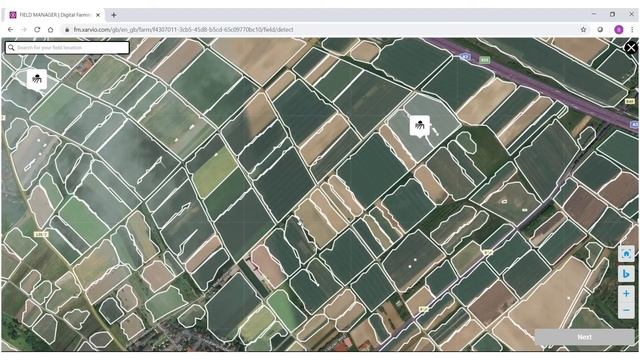Image resolution: width=640 pixels, height=360 pixels.
Task: Zoom in on the map with plus
Action: pos(626,293)
